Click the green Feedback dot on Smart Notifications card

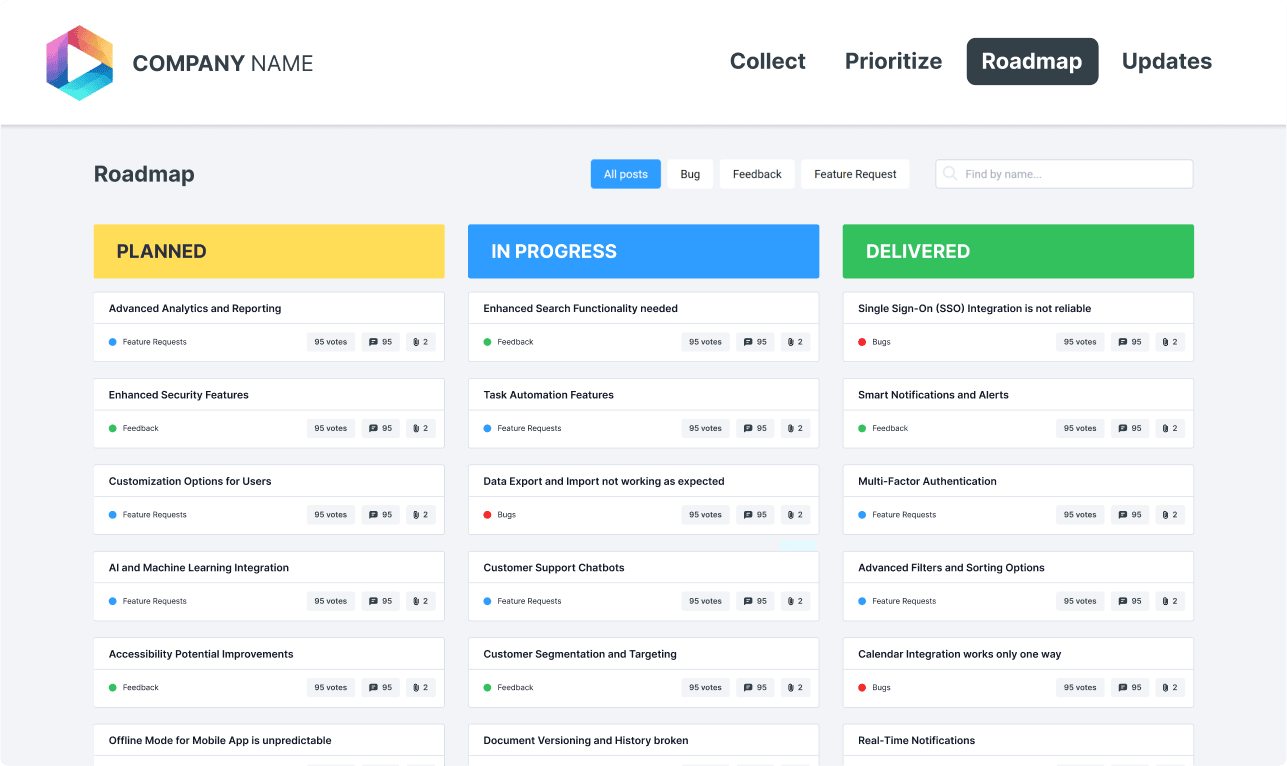861,428
